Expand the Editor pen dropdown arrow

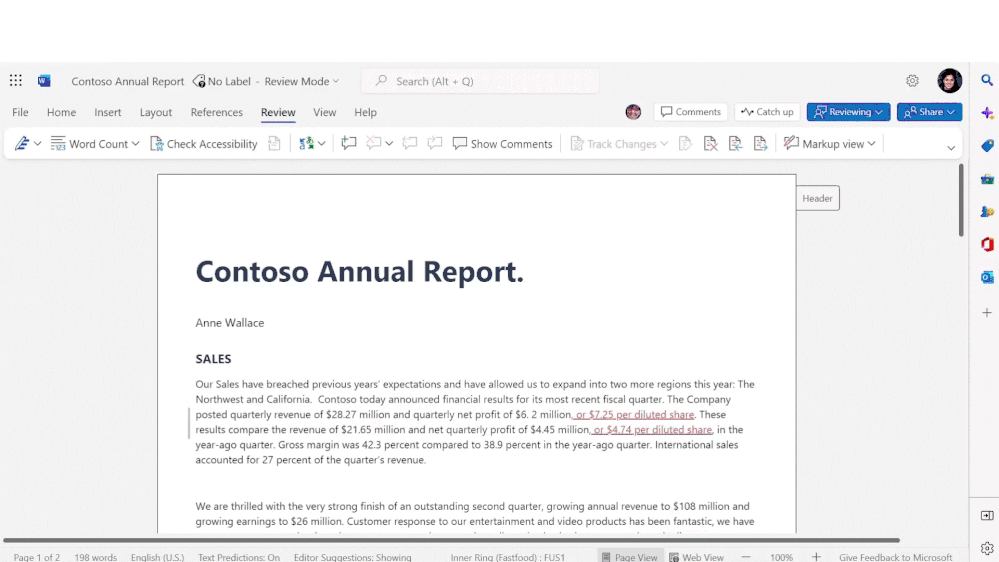pos(38,144)
